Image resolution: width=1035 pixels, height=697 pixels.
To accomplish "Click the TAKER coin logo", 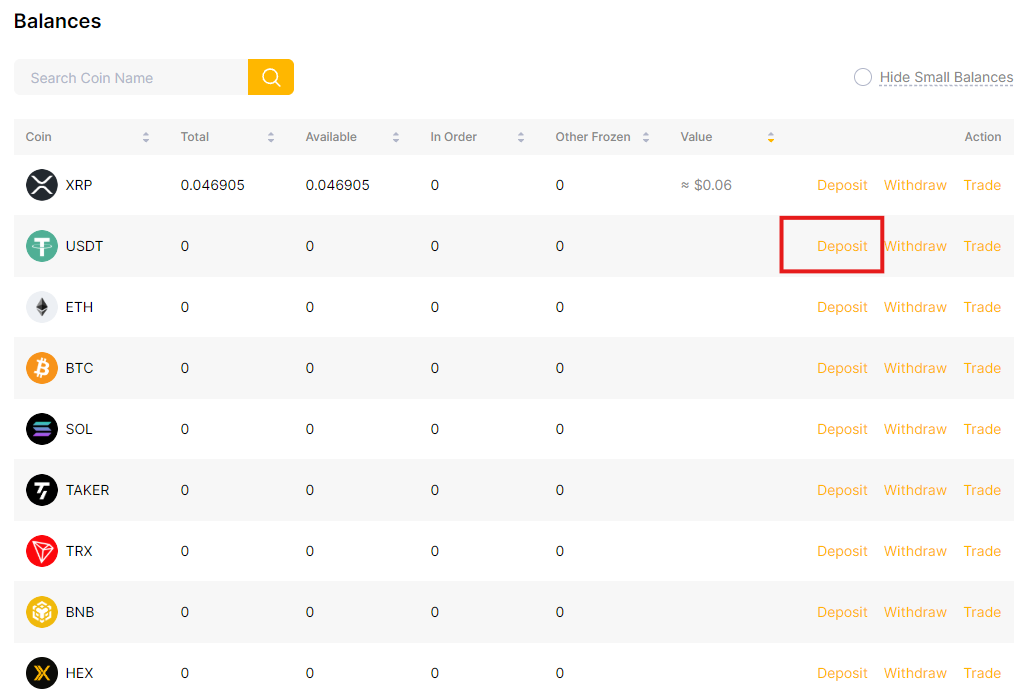I will click(x=42, y=490).
